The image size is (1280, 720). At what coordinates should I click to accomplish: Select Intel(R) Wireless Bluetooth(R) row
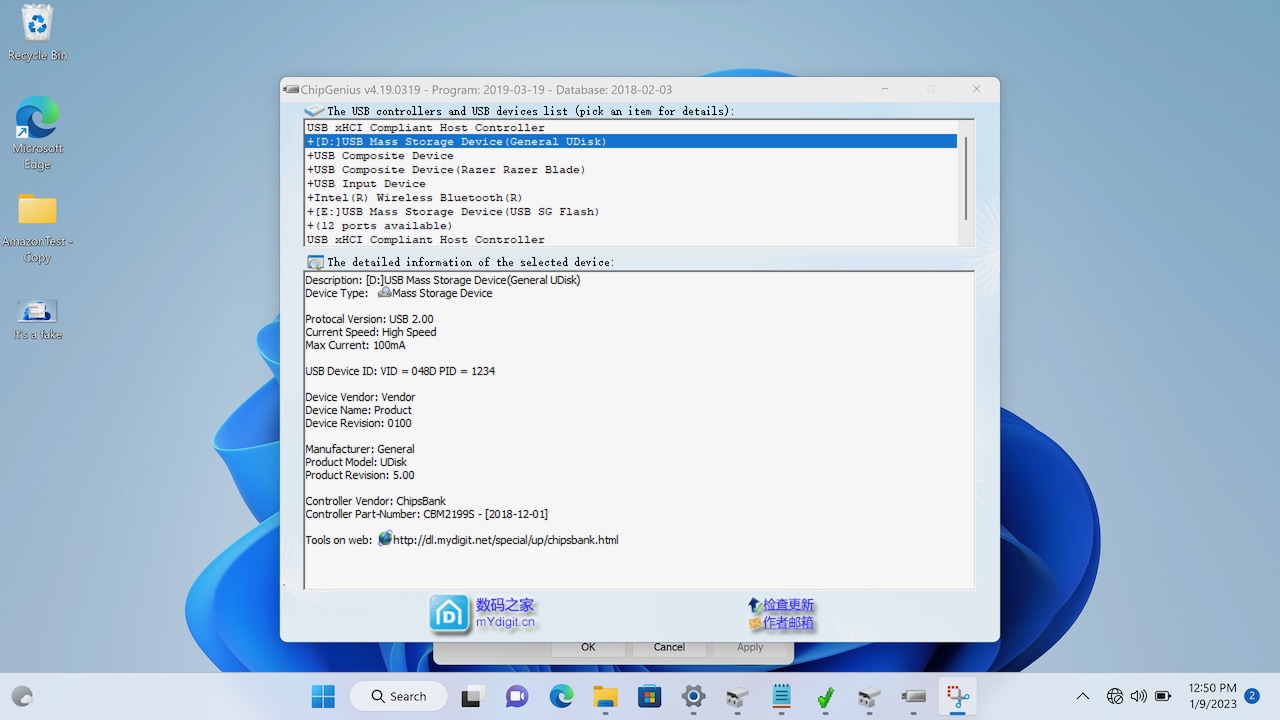click(630, 198)
